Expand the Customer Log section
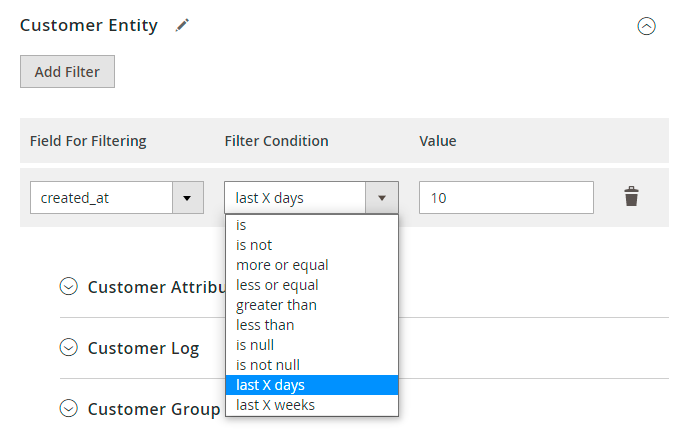 tap(69, 347)
